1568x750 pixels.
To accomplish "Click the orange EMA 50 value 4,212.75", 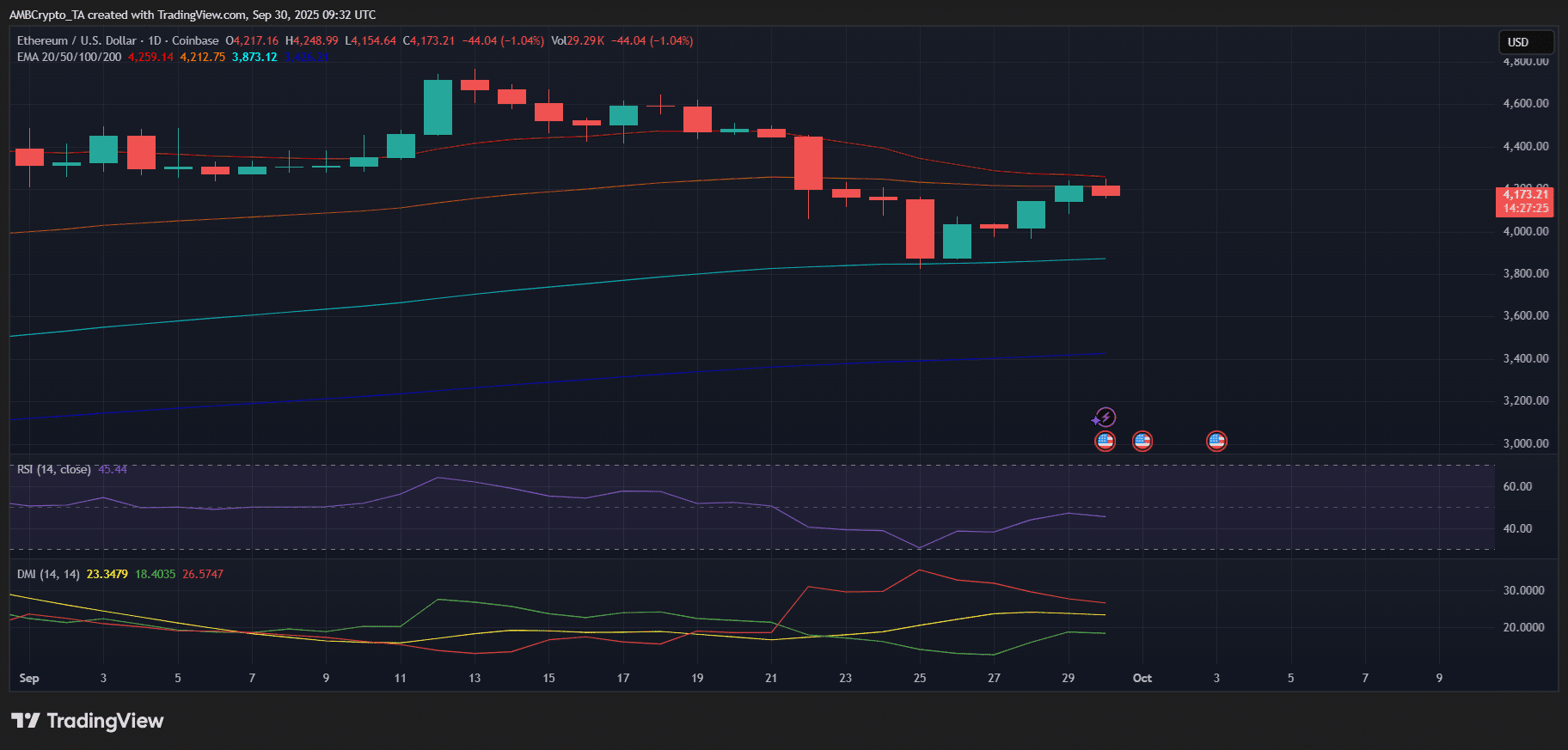I will (x=202, y=57).
